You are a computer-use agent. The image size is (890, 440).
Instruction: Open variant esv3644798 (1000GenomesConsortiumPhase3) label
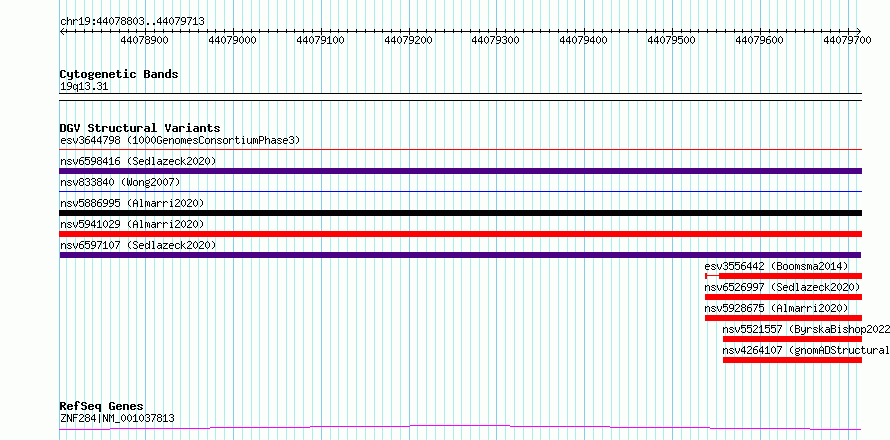(x=180, y=140)
